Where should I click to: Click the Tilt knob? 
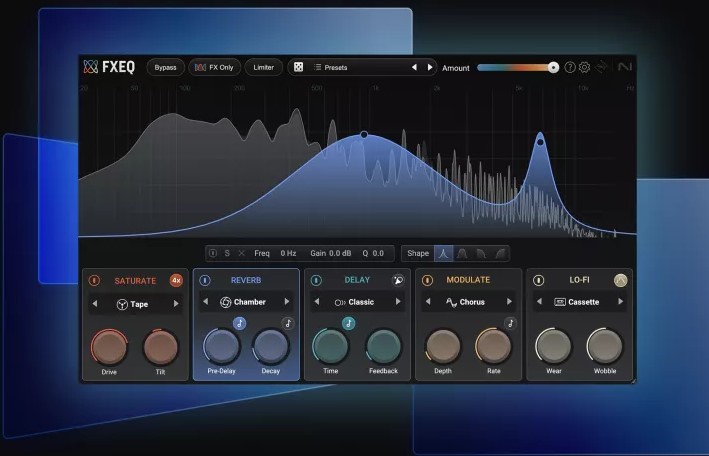tap(161, 347)
